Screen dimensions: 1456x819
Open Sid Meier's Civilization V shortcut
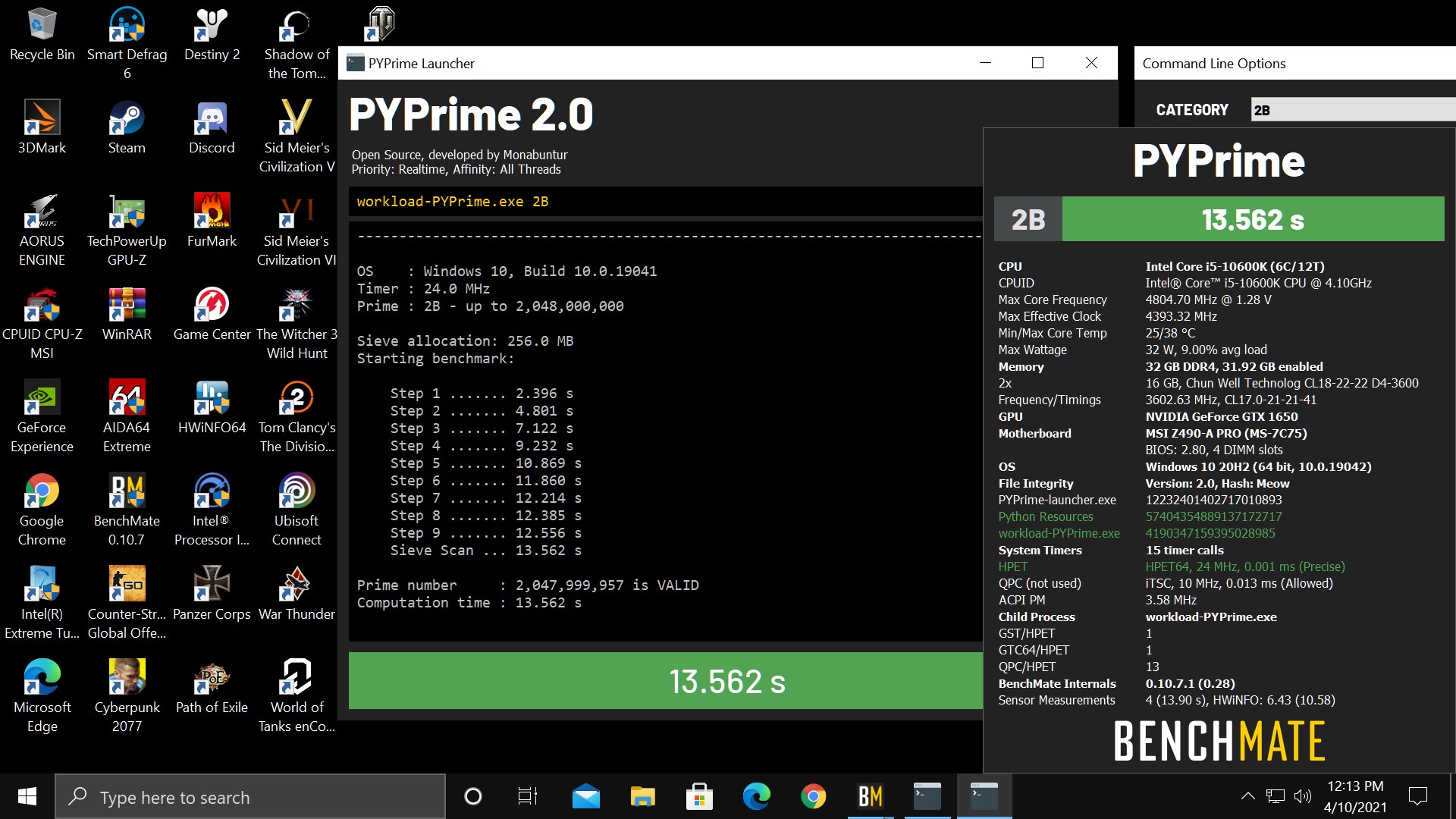tap(297, 137)
